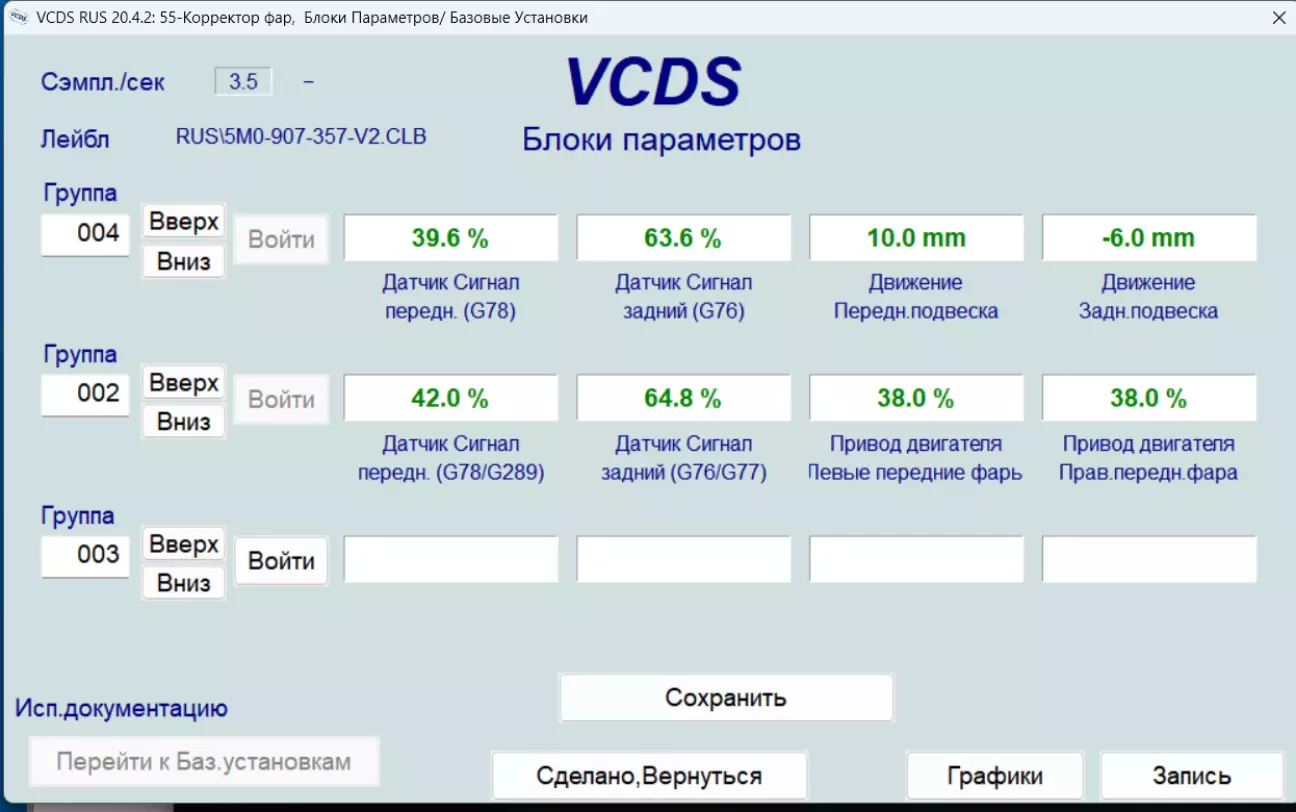The image size is (1296, 812).
Task: Click Вверх for group 002
Action: coord(184,382)
